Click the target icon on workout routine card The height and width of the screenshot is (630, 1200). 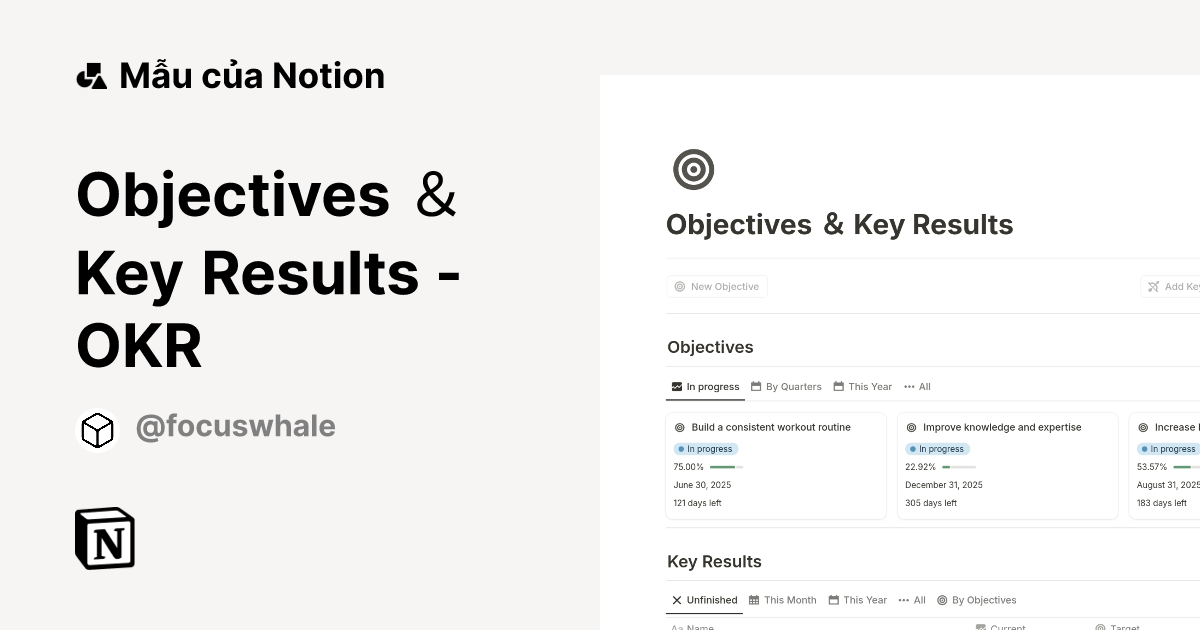680,427
